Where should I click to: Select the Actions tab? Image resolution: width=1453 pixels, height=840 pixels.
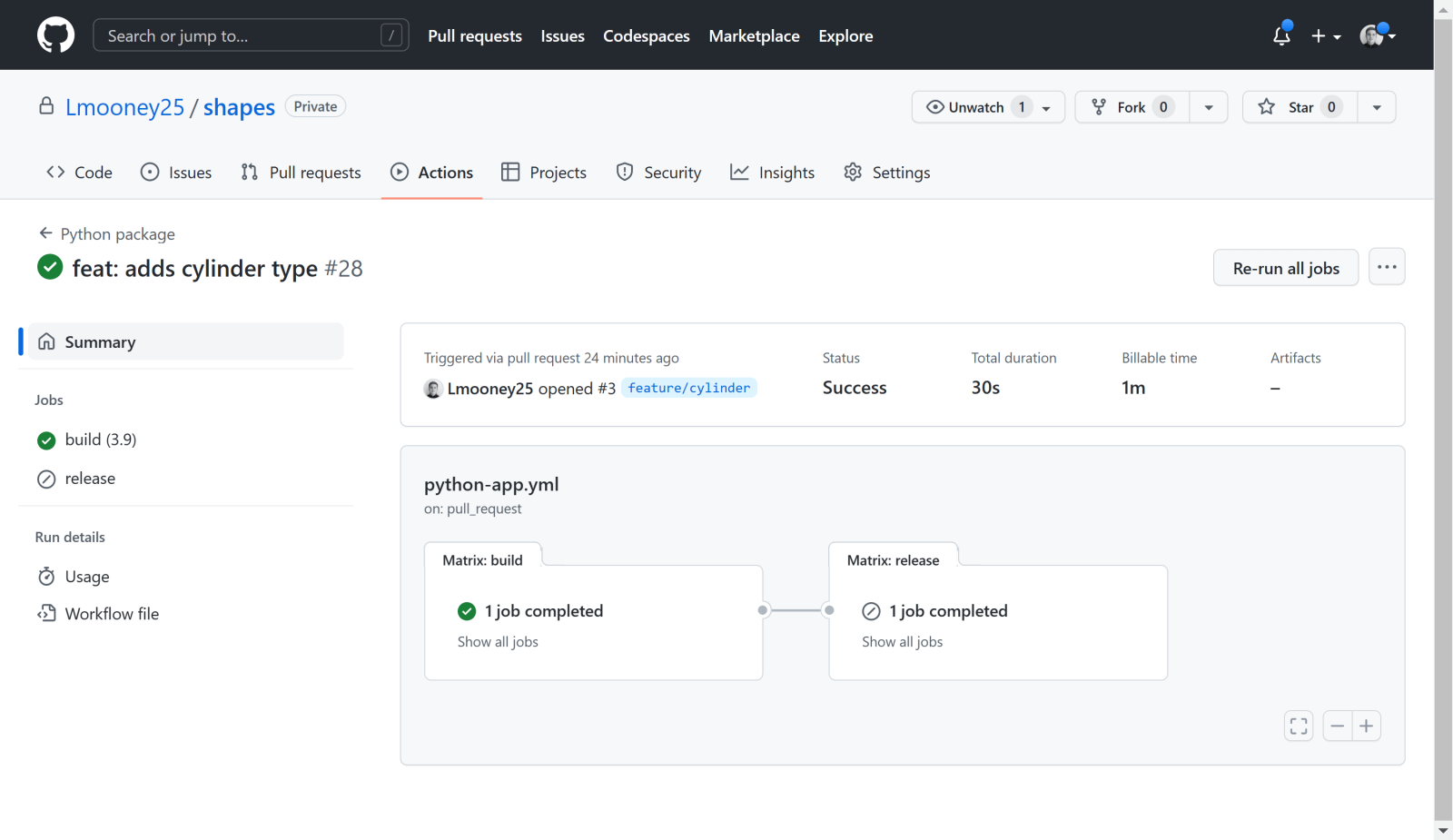coord(431,173)
